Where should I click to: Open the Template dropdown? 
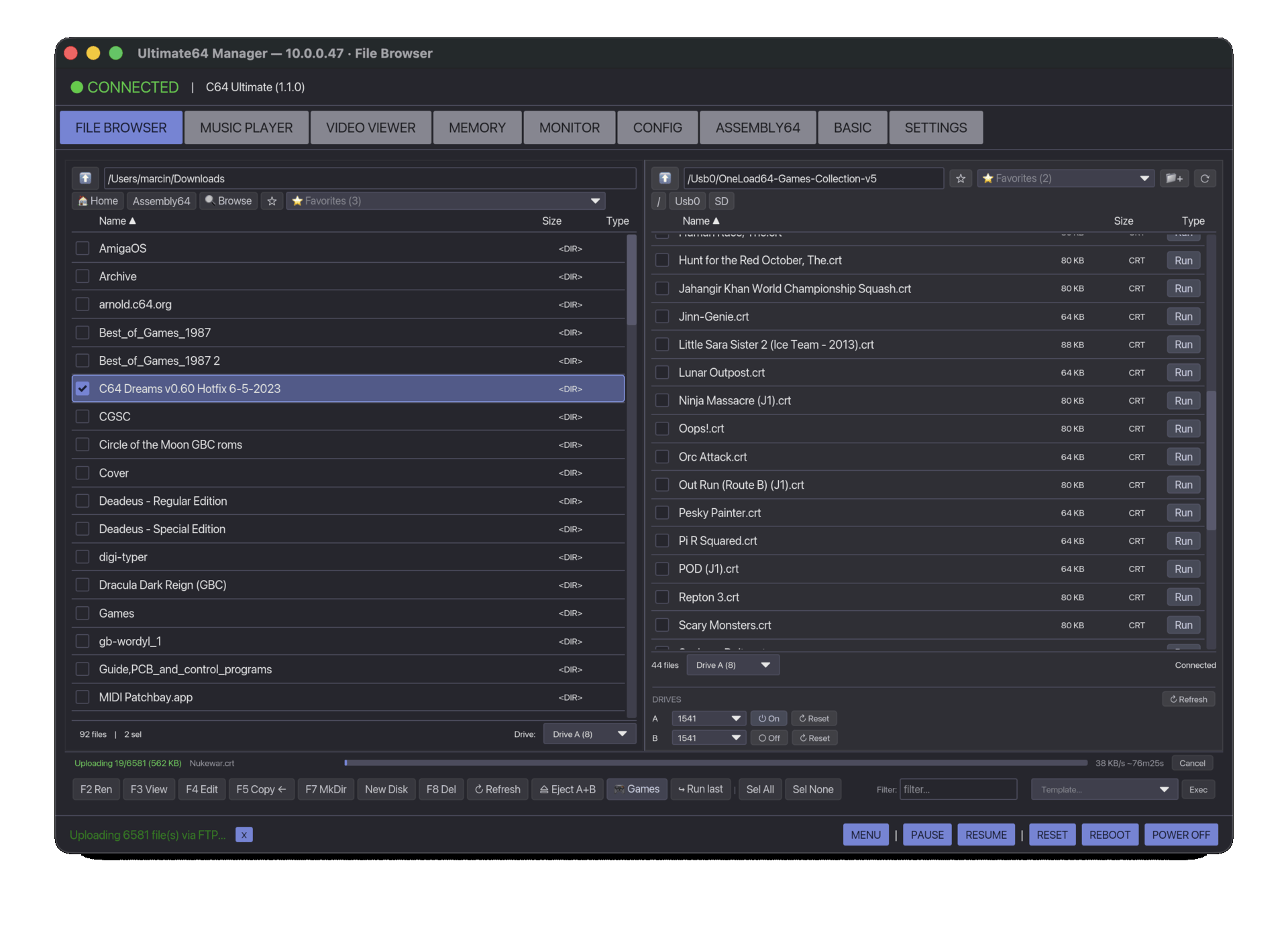(x=1104, y=789)
